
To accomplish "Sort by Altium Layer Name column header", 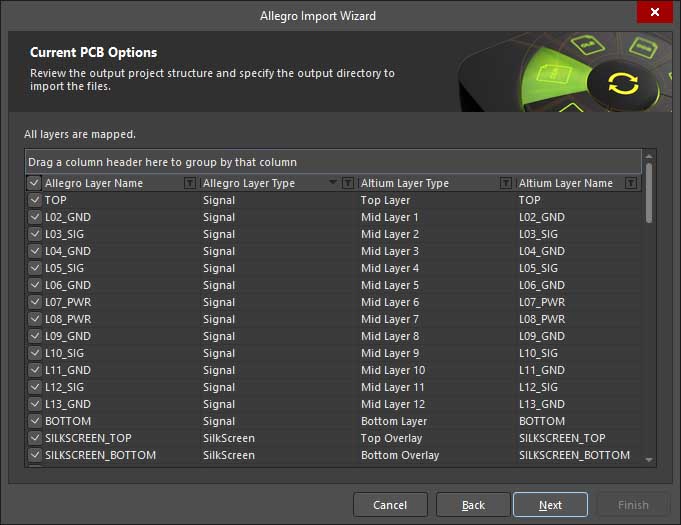I will (x=566, y=183).
